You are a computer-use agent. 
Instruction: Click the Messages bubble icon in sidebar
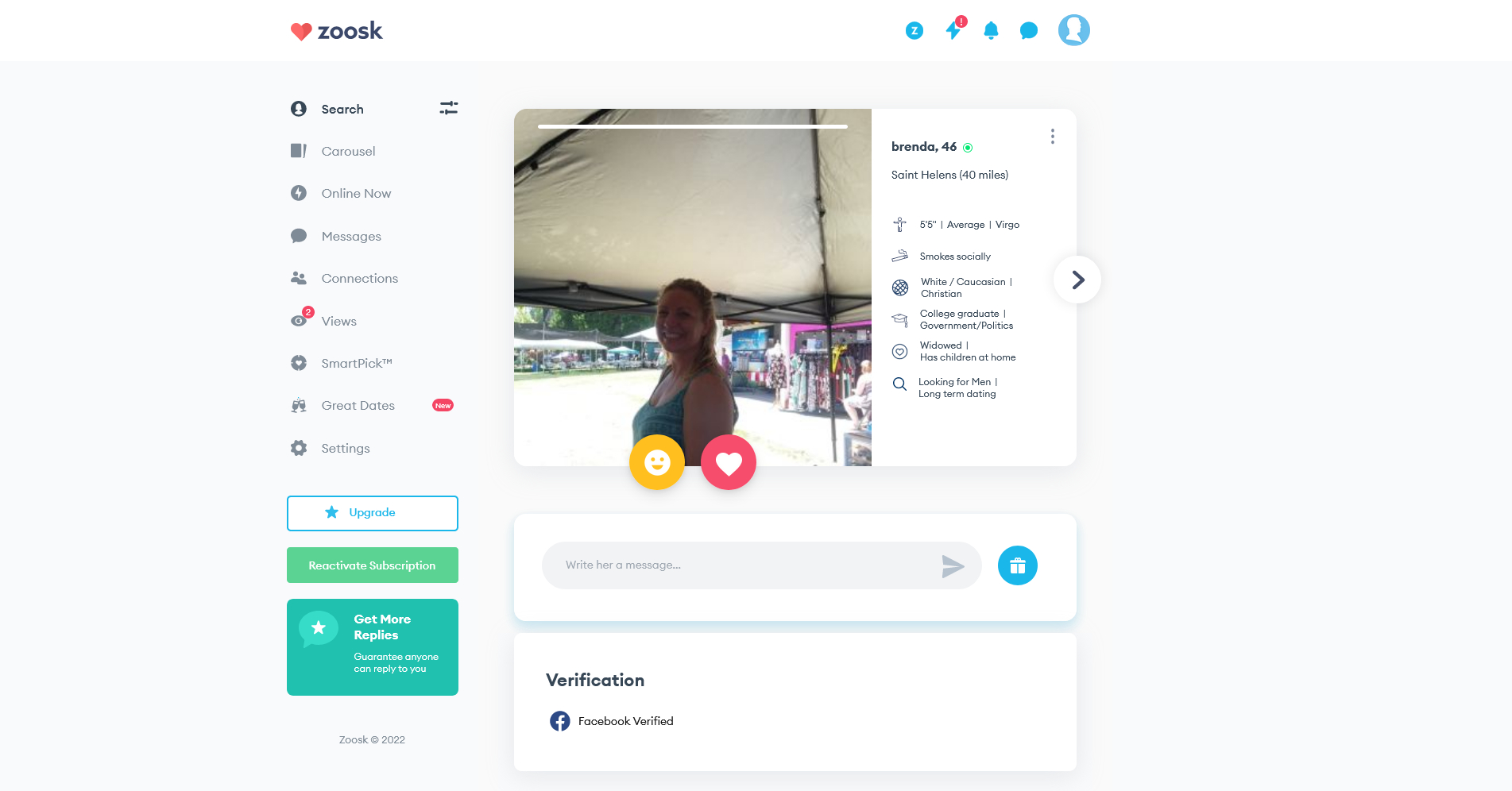tap(299, 236)
